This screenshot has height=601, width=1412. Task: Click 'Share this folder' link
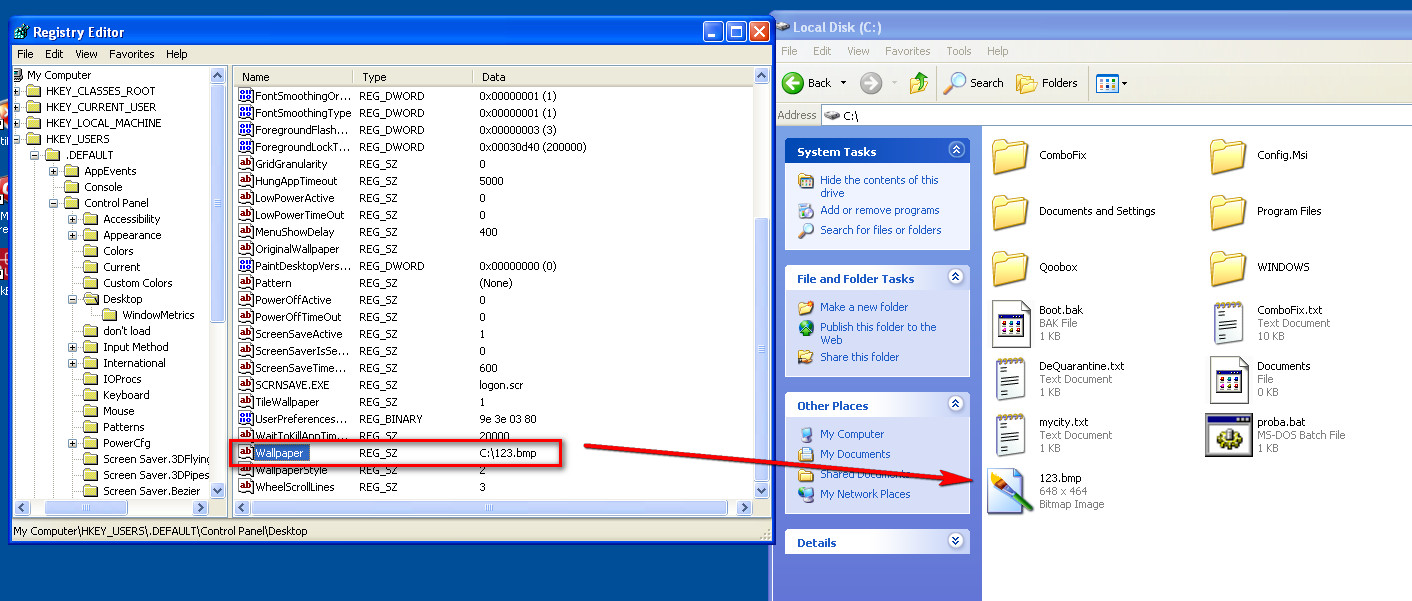[x=859, y=357]
